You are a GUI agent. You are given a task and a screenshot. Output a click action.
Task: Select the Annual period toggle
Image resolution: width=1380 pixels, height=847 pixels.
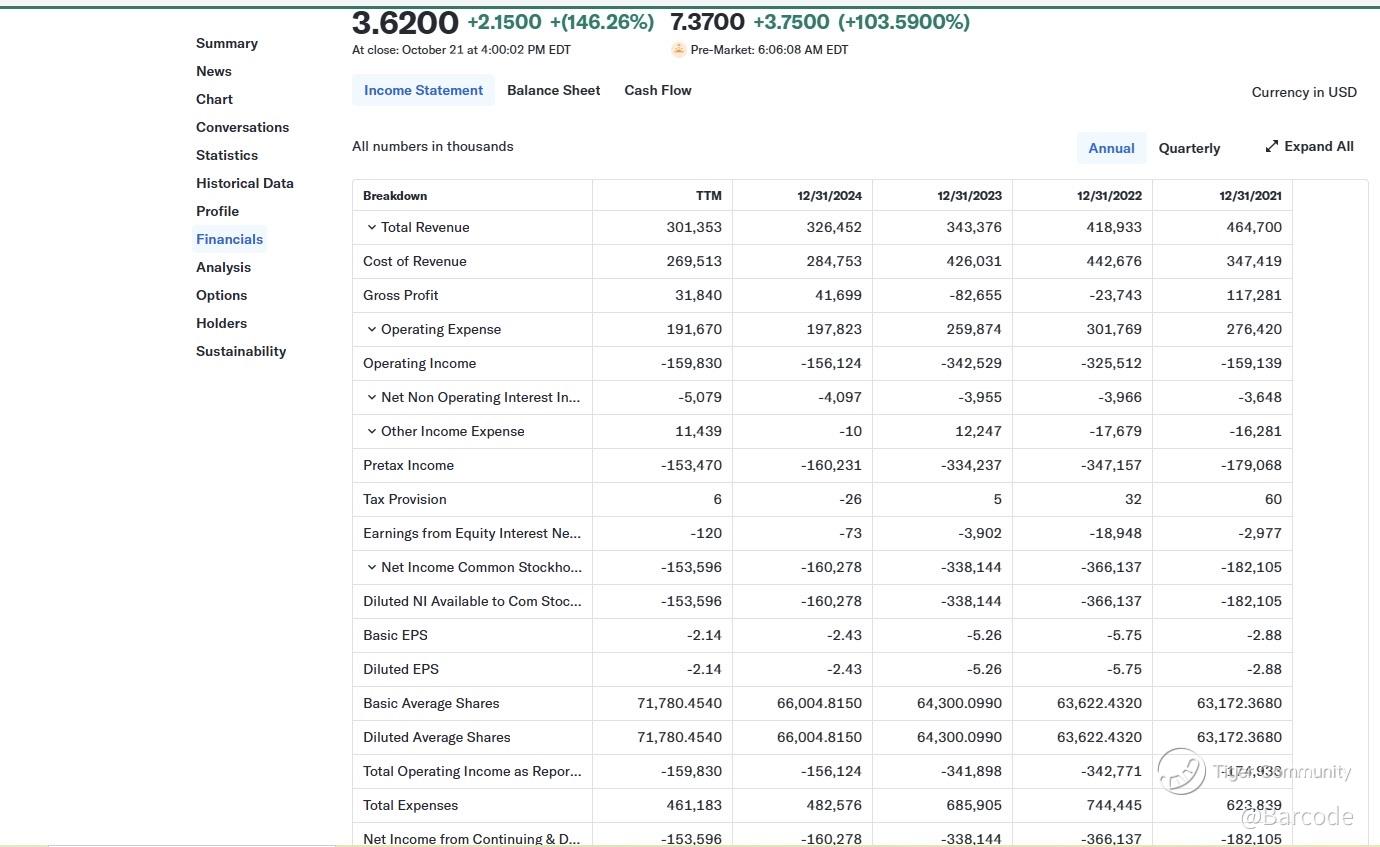click(1111, 148)
